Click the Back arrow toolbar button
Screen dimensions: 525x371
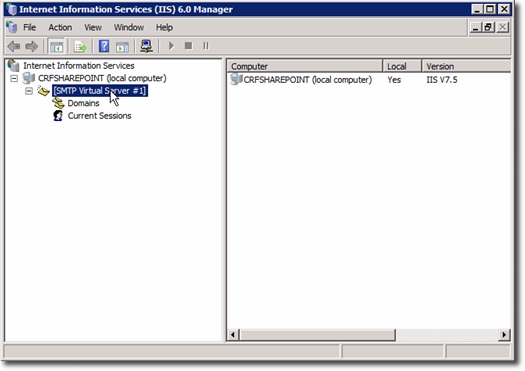[14, 46]
